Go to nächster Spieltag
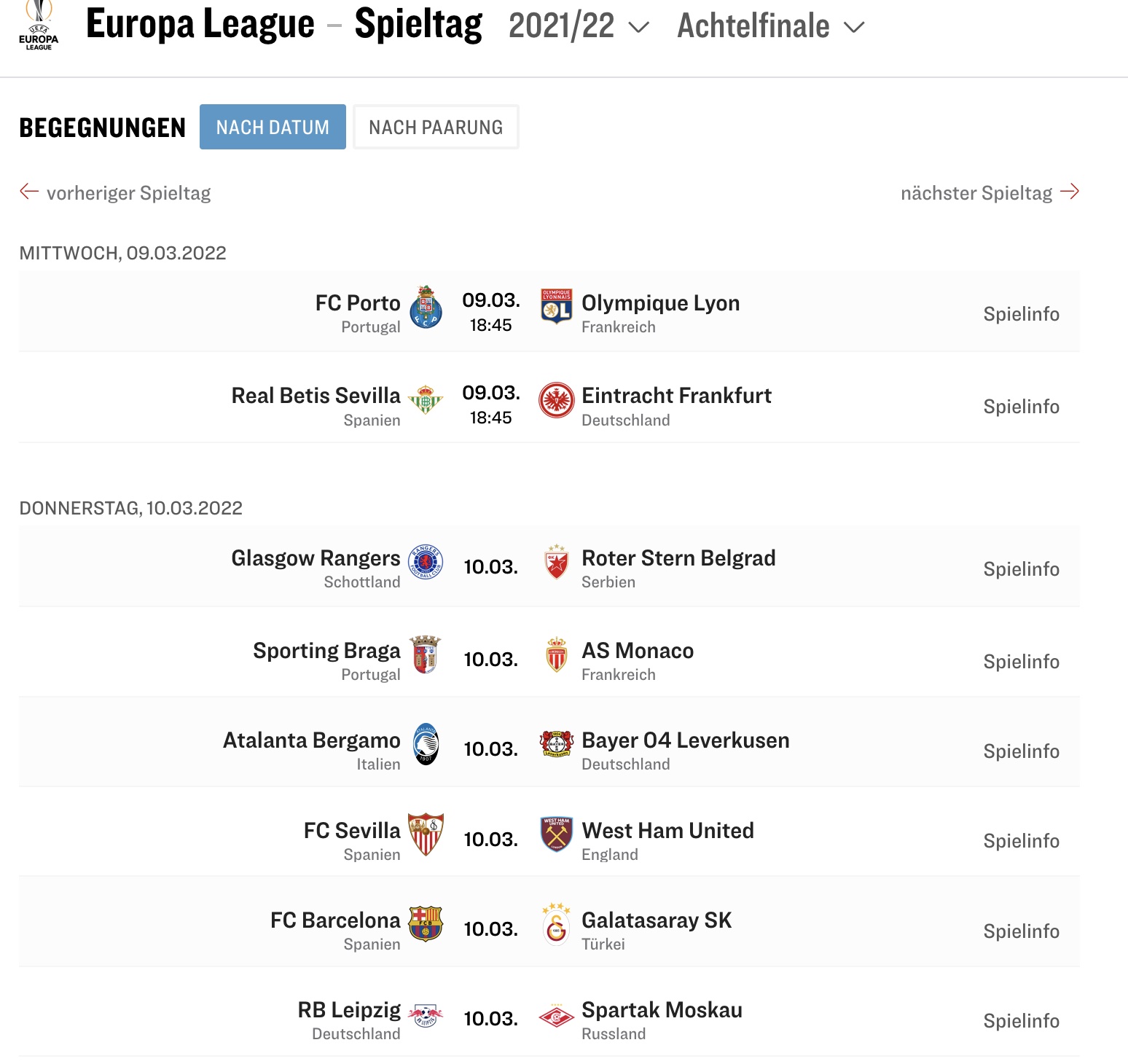Screen dimensions: 1128x1064 point(990,192)
